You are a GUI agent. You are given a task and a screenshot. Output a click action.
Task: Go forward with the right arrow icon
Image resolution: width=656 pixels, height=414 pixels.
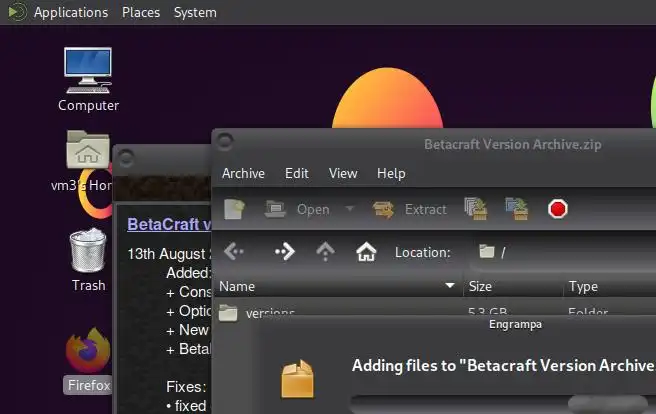pyautogui.click(x=285, y=252)
